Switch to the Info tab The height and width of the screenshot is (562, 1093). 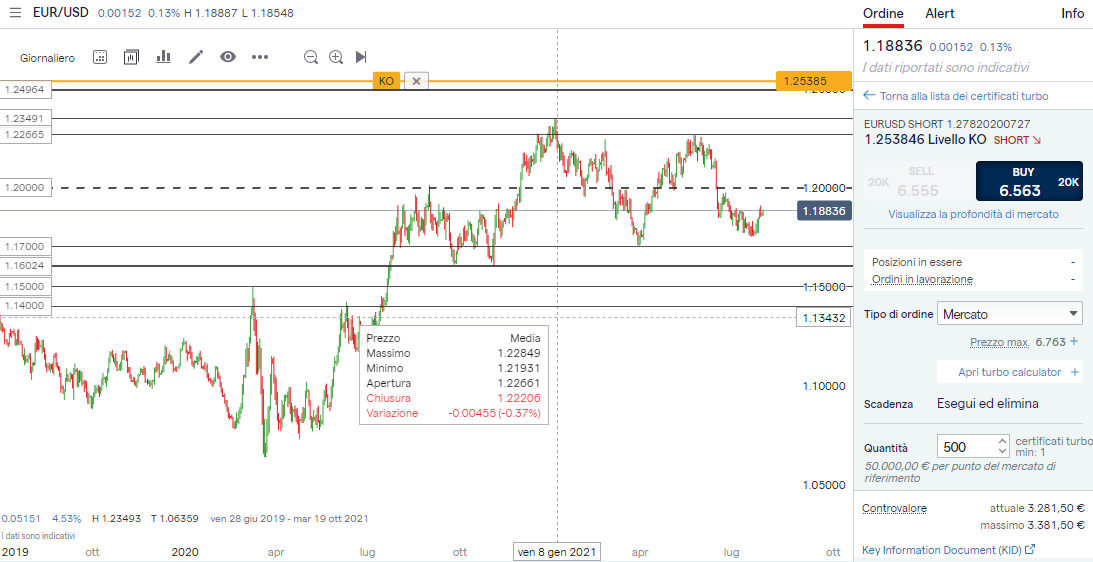click(x=1072, y=14)
